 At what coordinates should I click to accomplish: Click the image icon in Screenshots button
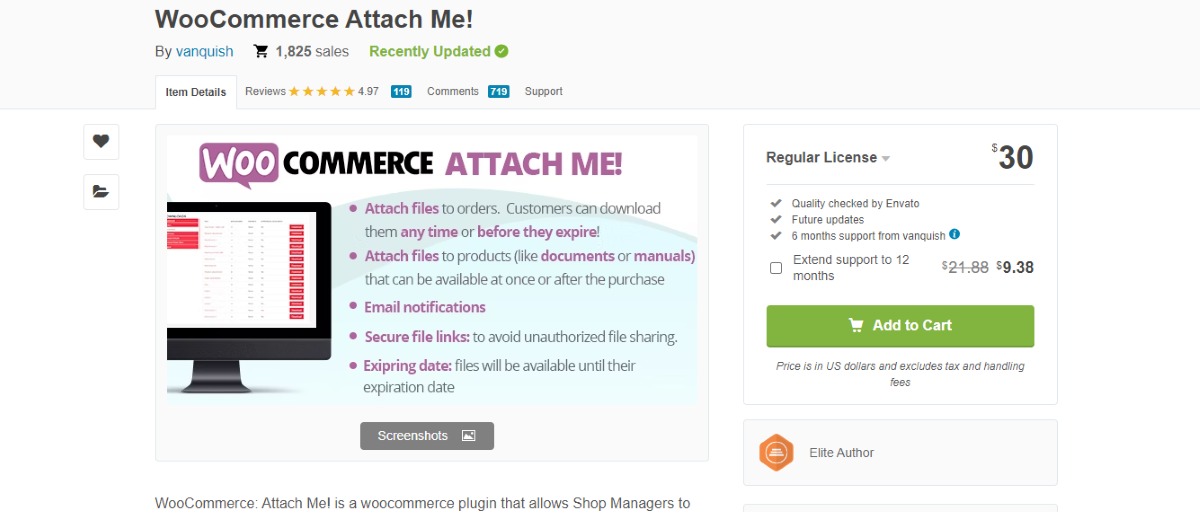(468, 436)
